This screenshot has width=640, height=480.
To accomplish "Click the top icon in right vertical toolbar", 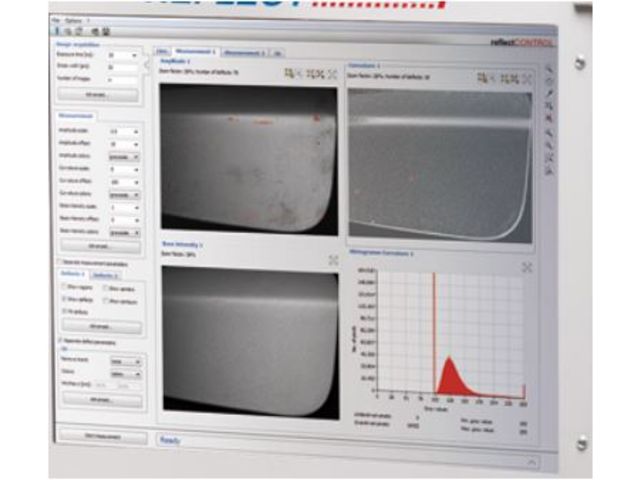I will 550,69.
